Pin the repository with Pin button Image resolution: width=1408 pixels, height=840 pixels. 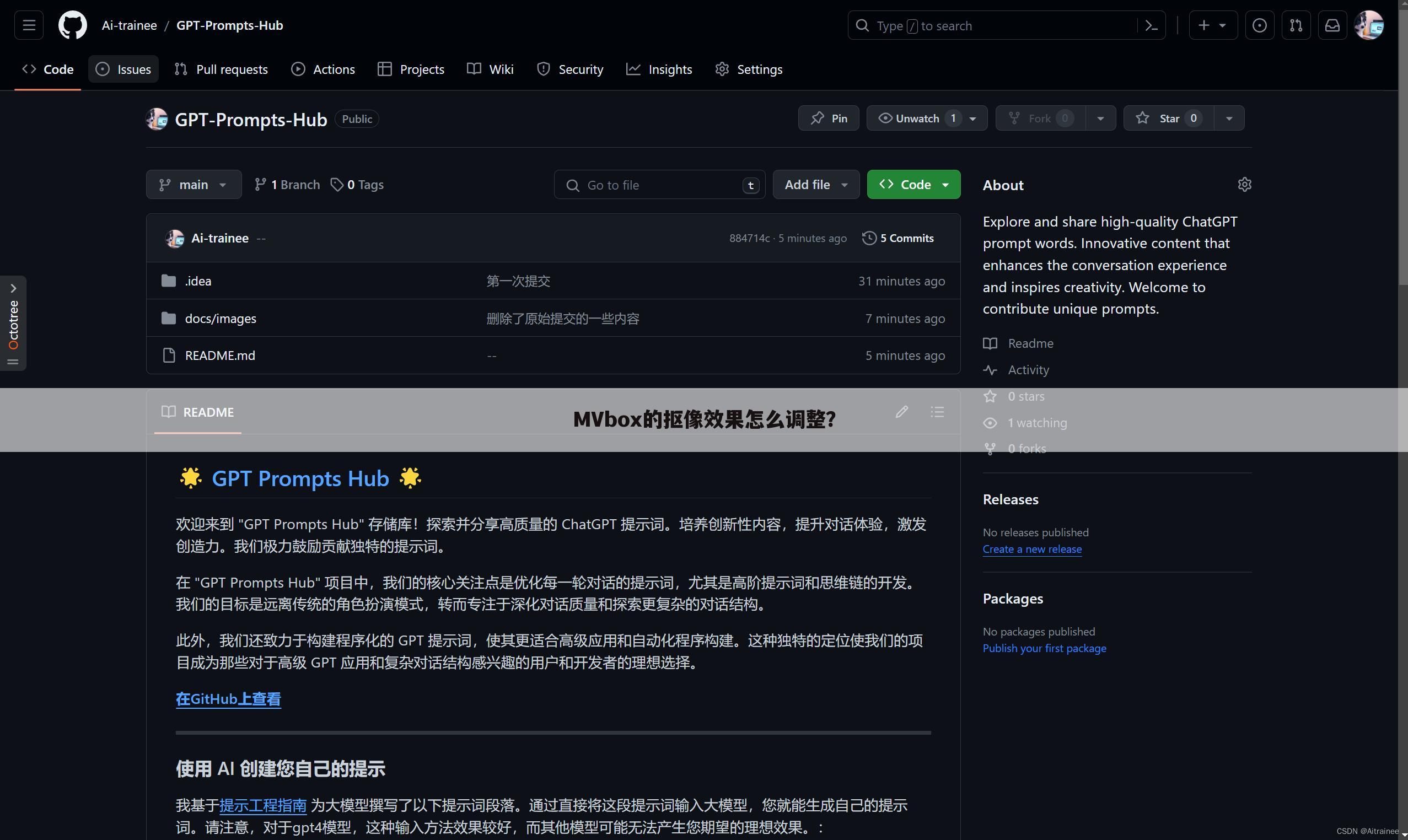pyautogui.click(x=829, y=118)
